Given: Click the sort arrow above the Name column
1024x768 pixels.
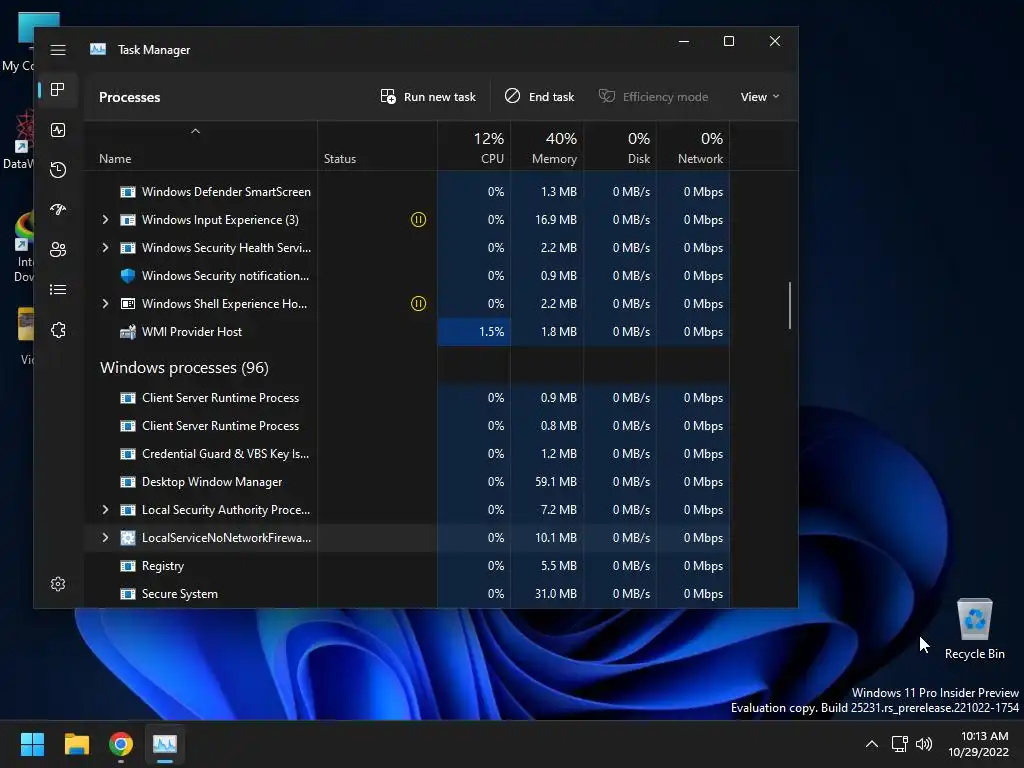Looking at the screenshot, I should coord(195,131).
